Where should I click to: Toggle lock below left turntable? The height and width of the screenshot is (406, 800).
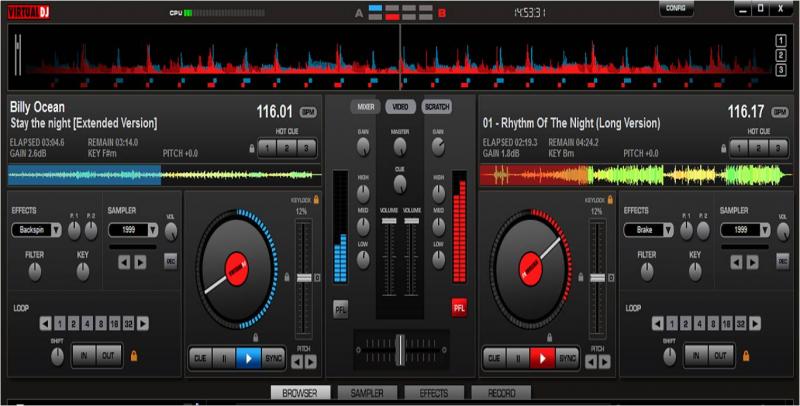coord(255,337)
